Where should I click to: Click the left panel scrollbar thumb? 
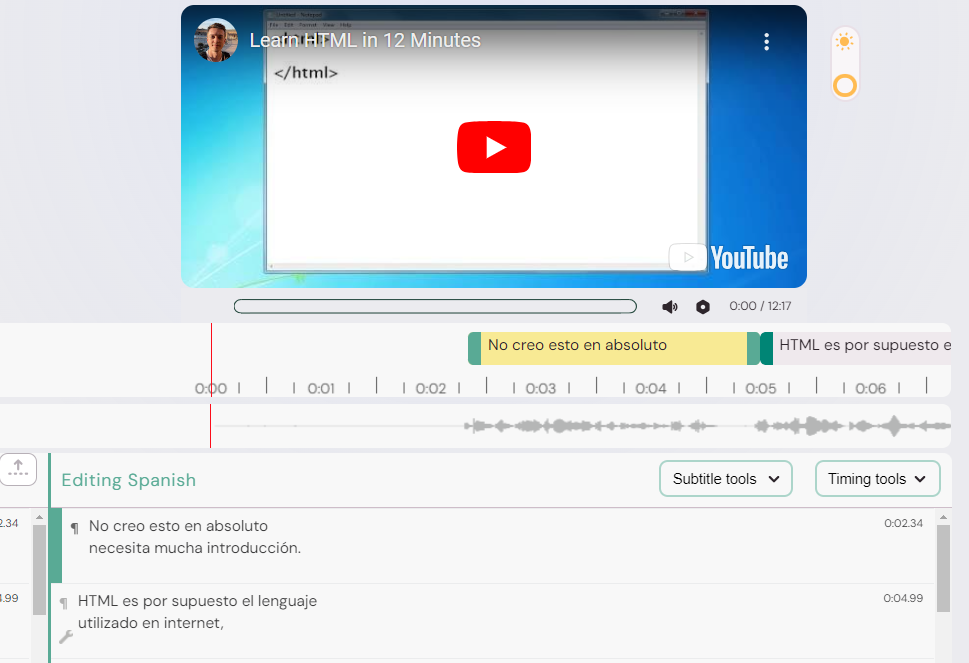pos(39,570)
